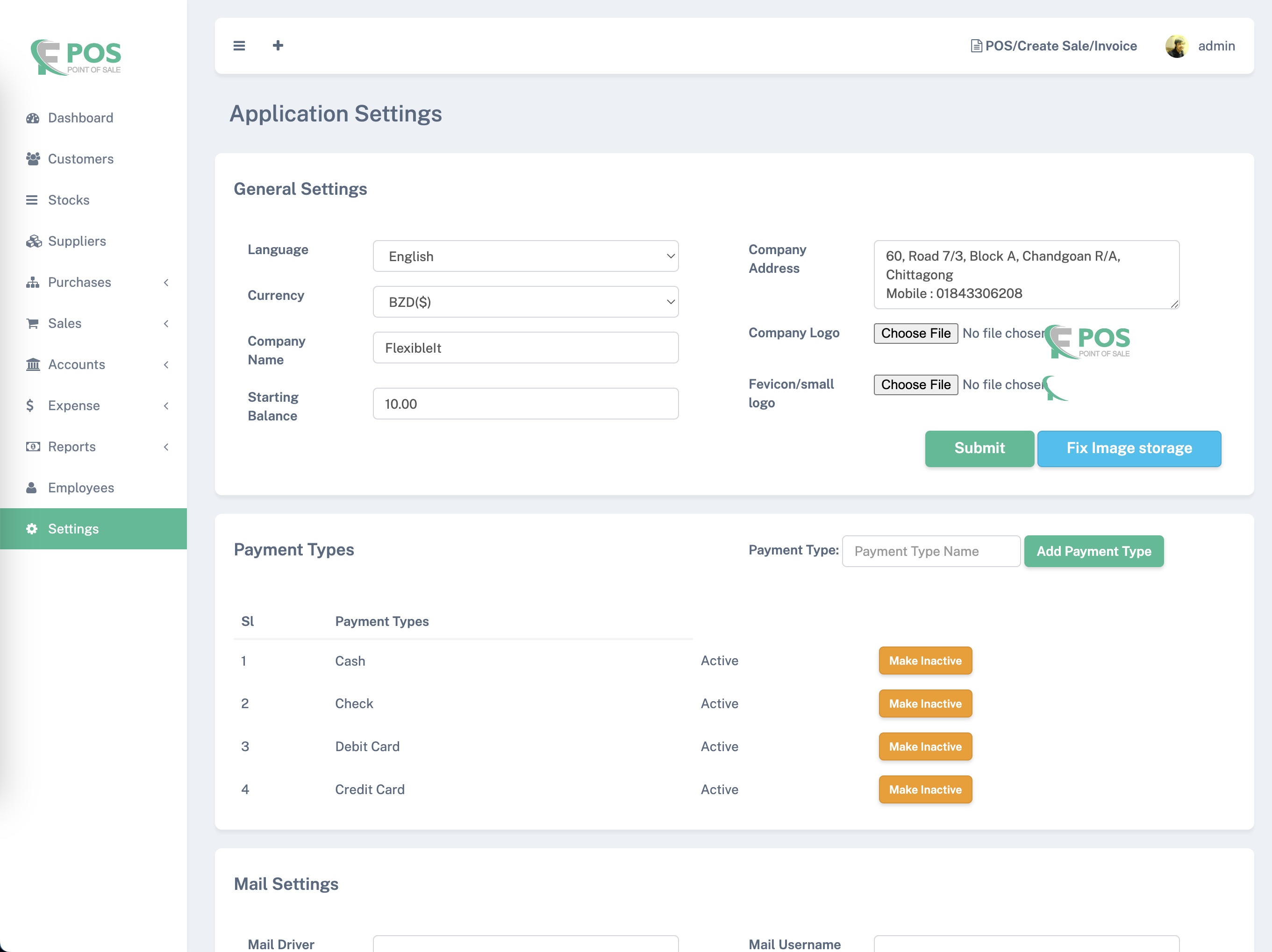This screenshot has height=952, width=1272.
Task: Submit the General Settings form
Action: [979, 448]
